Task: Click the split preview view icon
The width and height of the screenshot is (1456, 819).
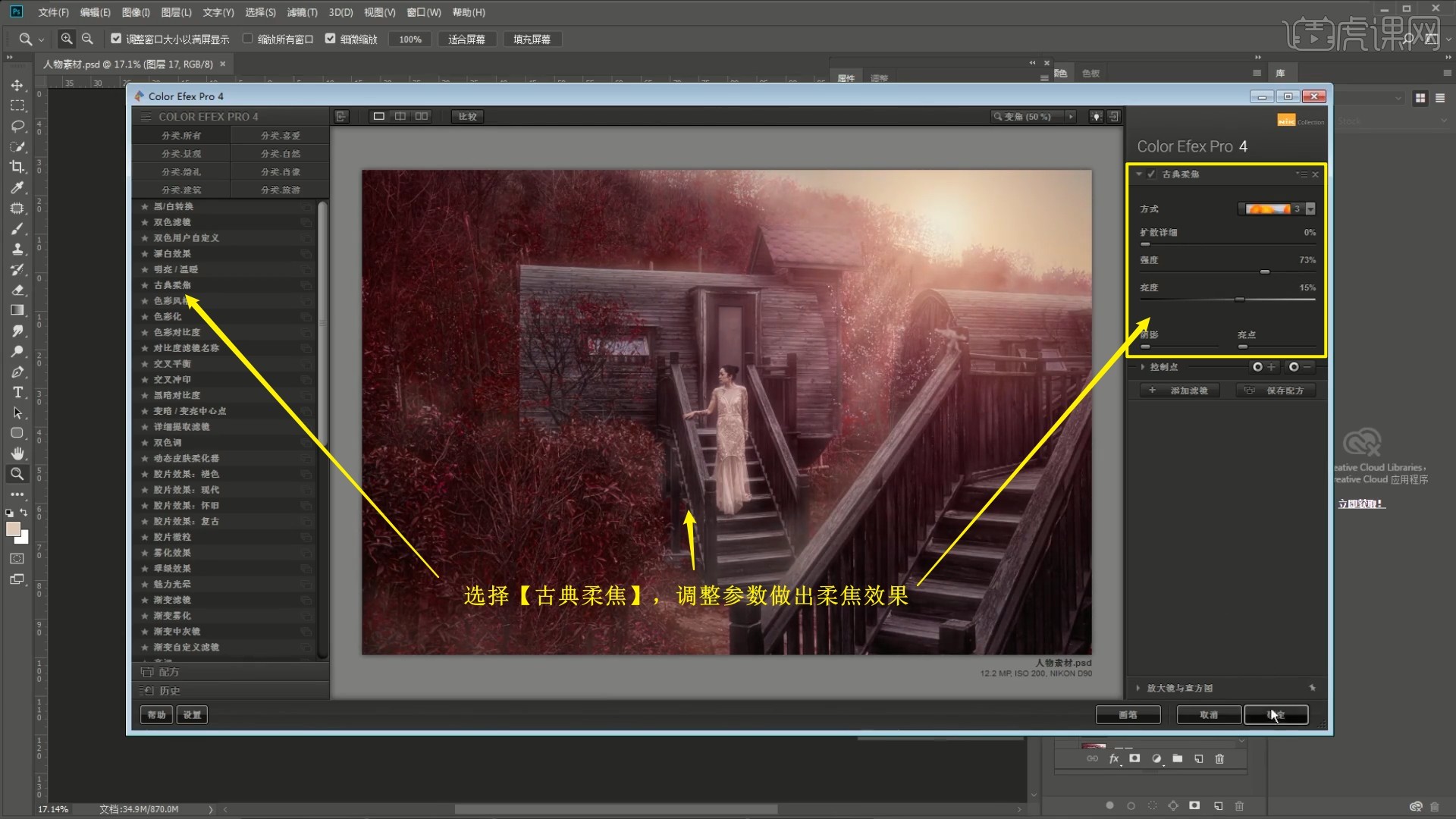Action: click(400, 116)
